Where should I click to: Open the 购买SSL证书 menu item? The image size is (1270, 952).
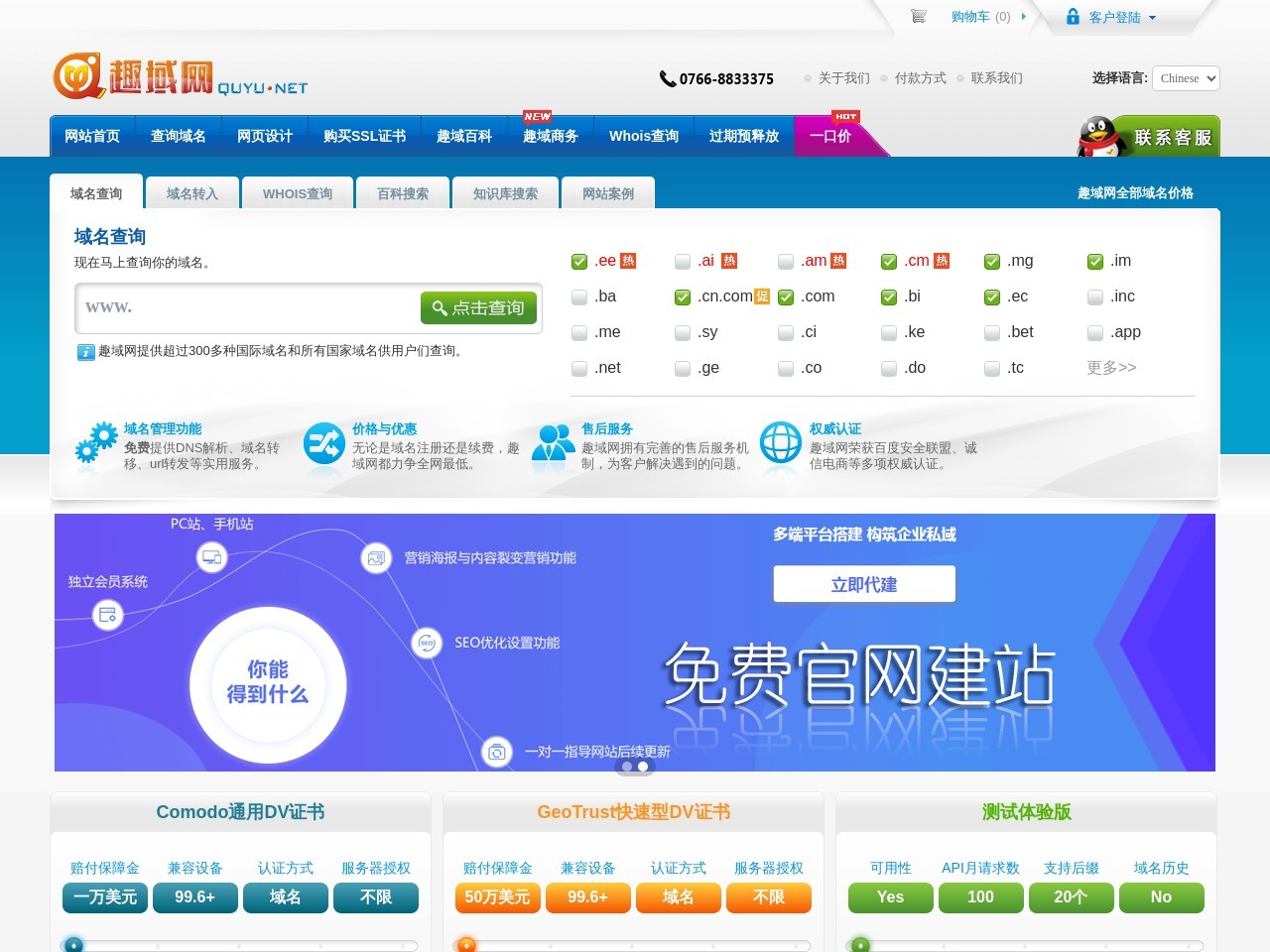pos(364,137)
